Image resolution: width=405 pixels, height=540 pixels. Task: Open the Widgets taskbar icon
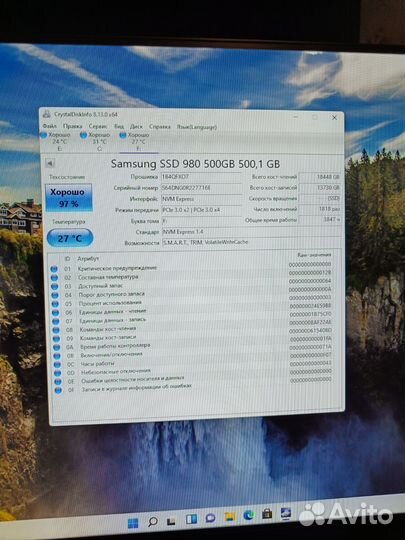tap(191, 519)
